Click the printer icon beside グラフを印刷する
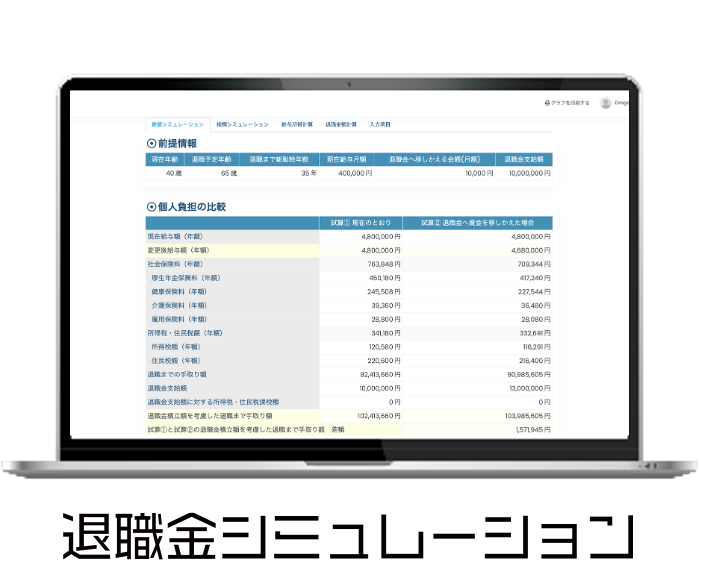Screen dimensions: 701x563 [x=547, y=102]
